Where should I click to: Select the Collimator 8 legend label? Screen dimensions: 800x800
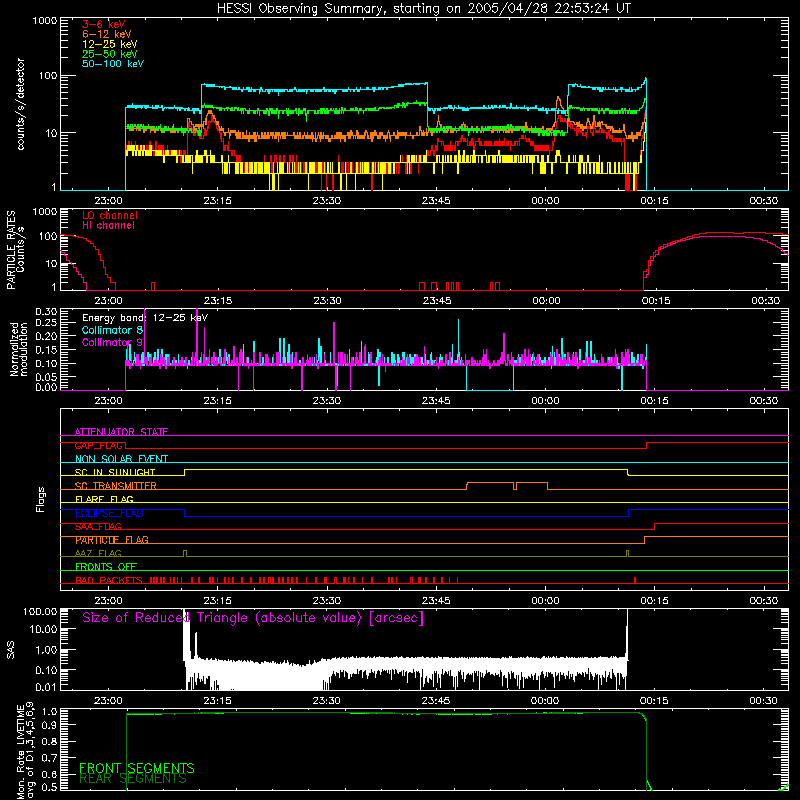[112, 330]
